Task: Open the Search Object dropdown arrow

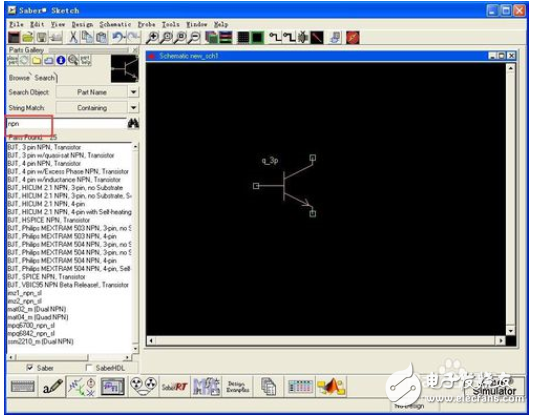Action: tap(134, 92)
